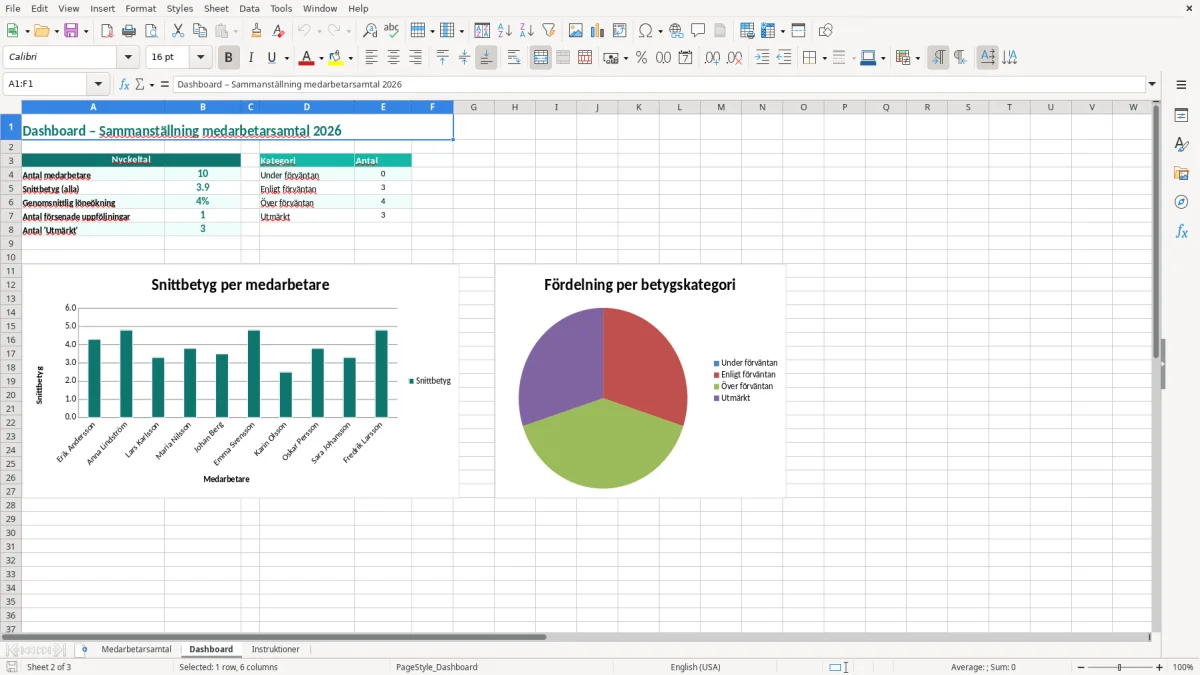Open the Open-file dropdown arrow
This screenshot has height=675, width=1200.
[x=55, y=31]
